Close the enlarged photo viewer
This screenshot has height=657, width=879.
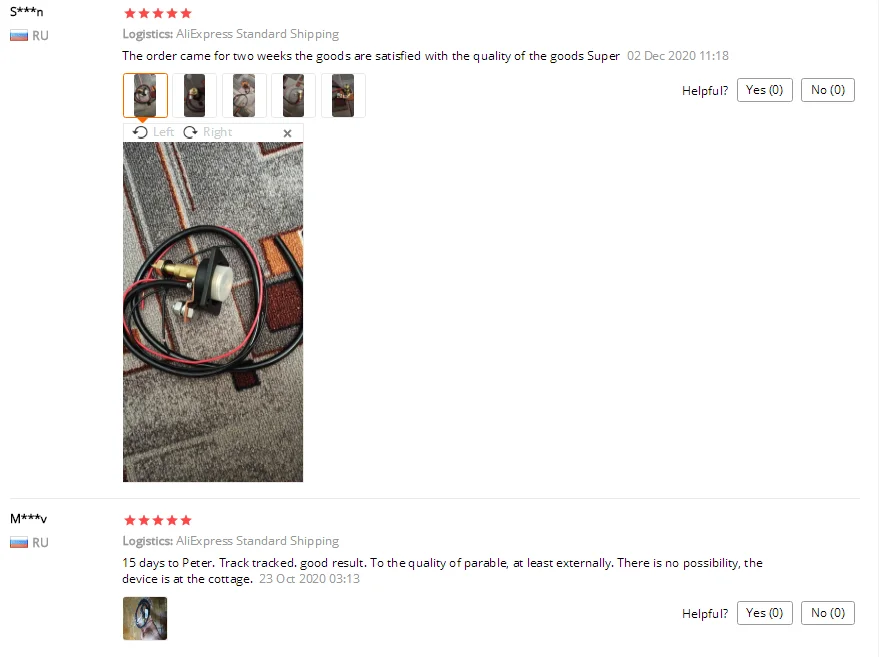[288, 133]
